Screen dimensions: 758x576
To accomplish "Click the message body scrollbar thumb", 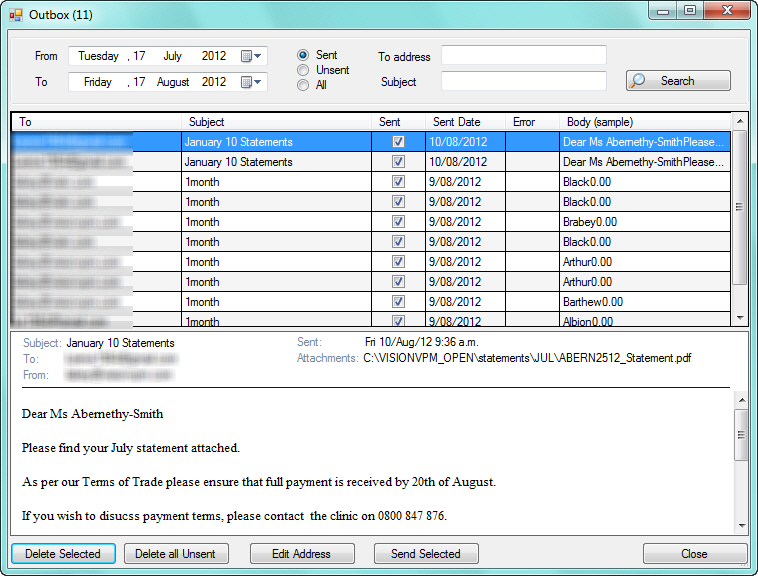I will [741, 435].
